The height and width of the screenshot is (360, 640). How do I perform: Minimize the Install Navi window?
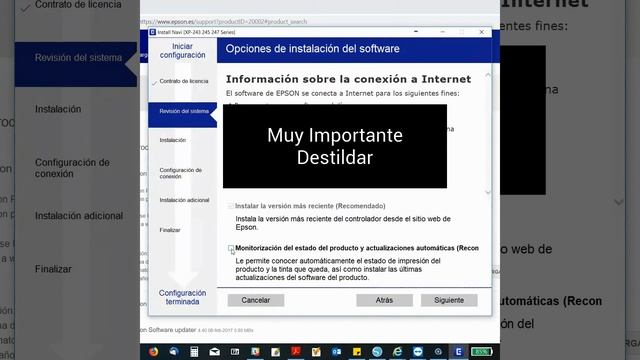[x=442, y=32]
